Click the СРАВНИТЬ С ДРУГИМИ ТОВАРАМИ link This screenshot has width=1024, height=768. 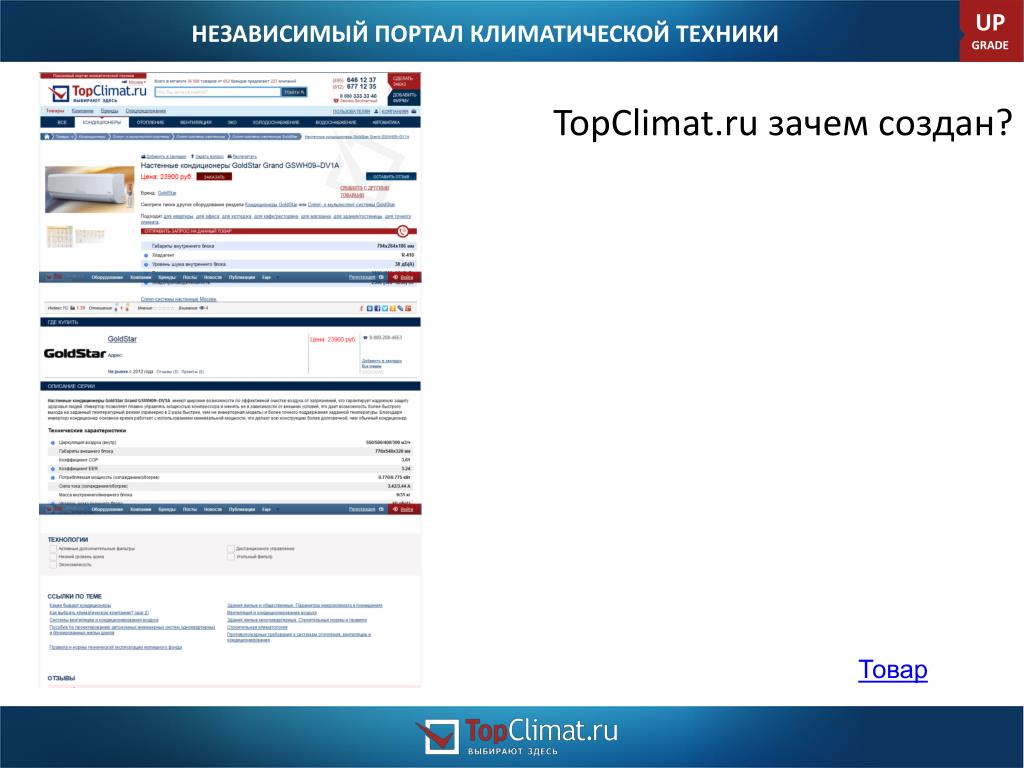[x=364, y=191]
